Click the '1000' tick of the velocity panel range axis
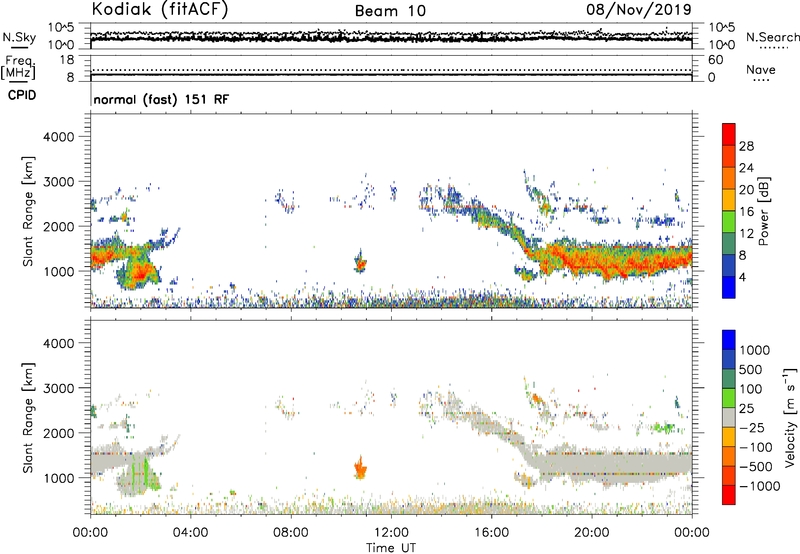Screen dimensions: 800x554 [59, 478]
